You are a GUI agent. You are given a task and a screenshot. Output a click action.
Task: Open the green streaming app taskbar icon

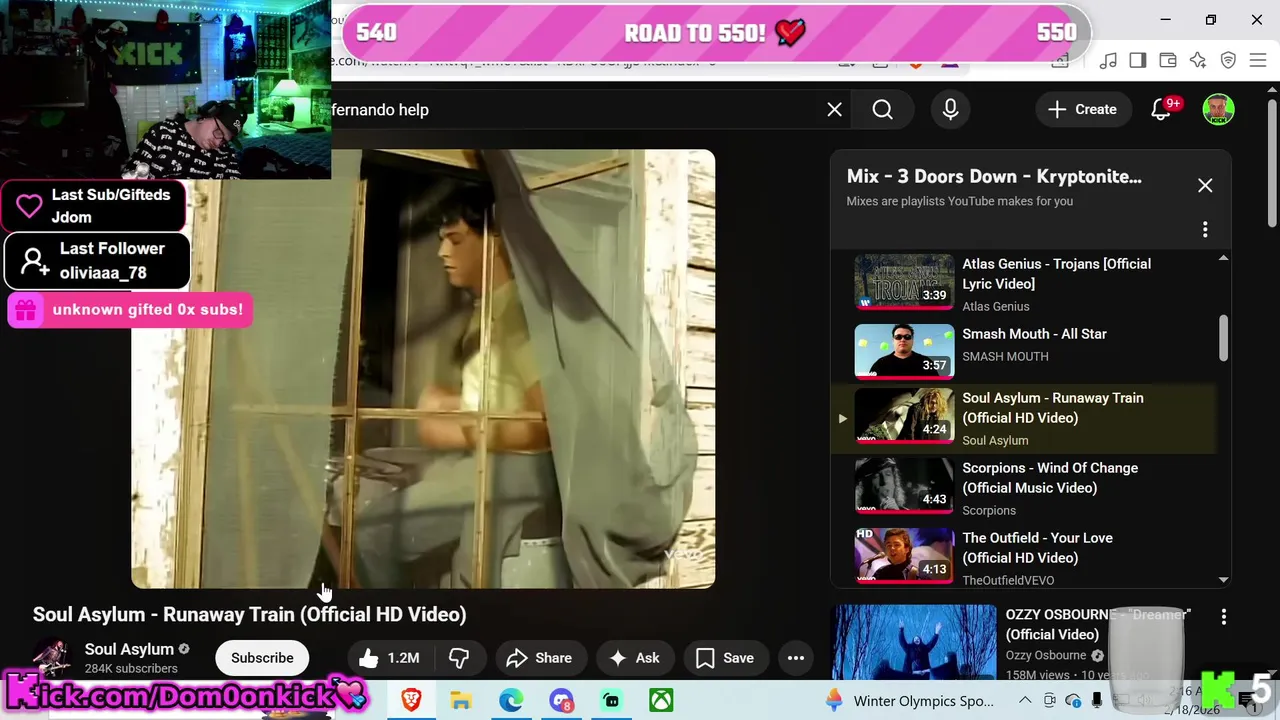point(611,700)
